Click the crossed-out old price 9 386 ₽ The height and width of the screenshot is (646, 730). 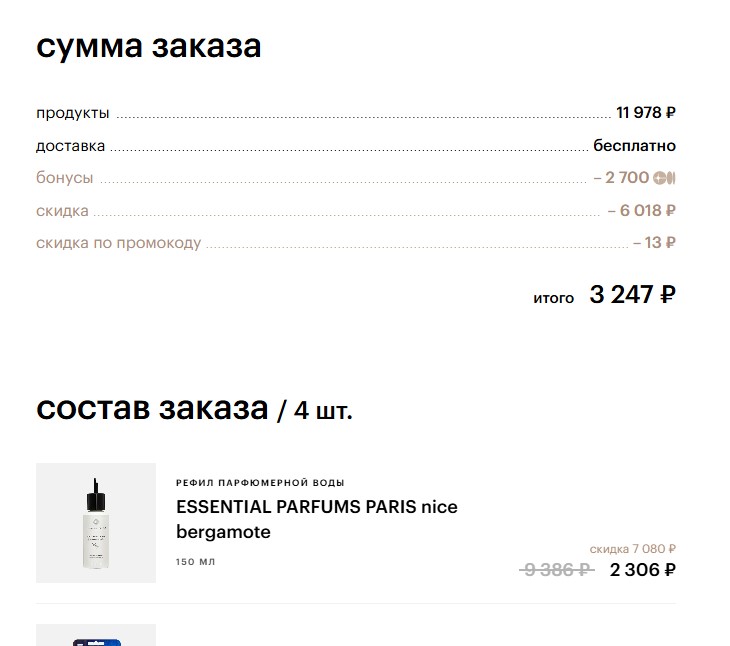pos(557,570)
